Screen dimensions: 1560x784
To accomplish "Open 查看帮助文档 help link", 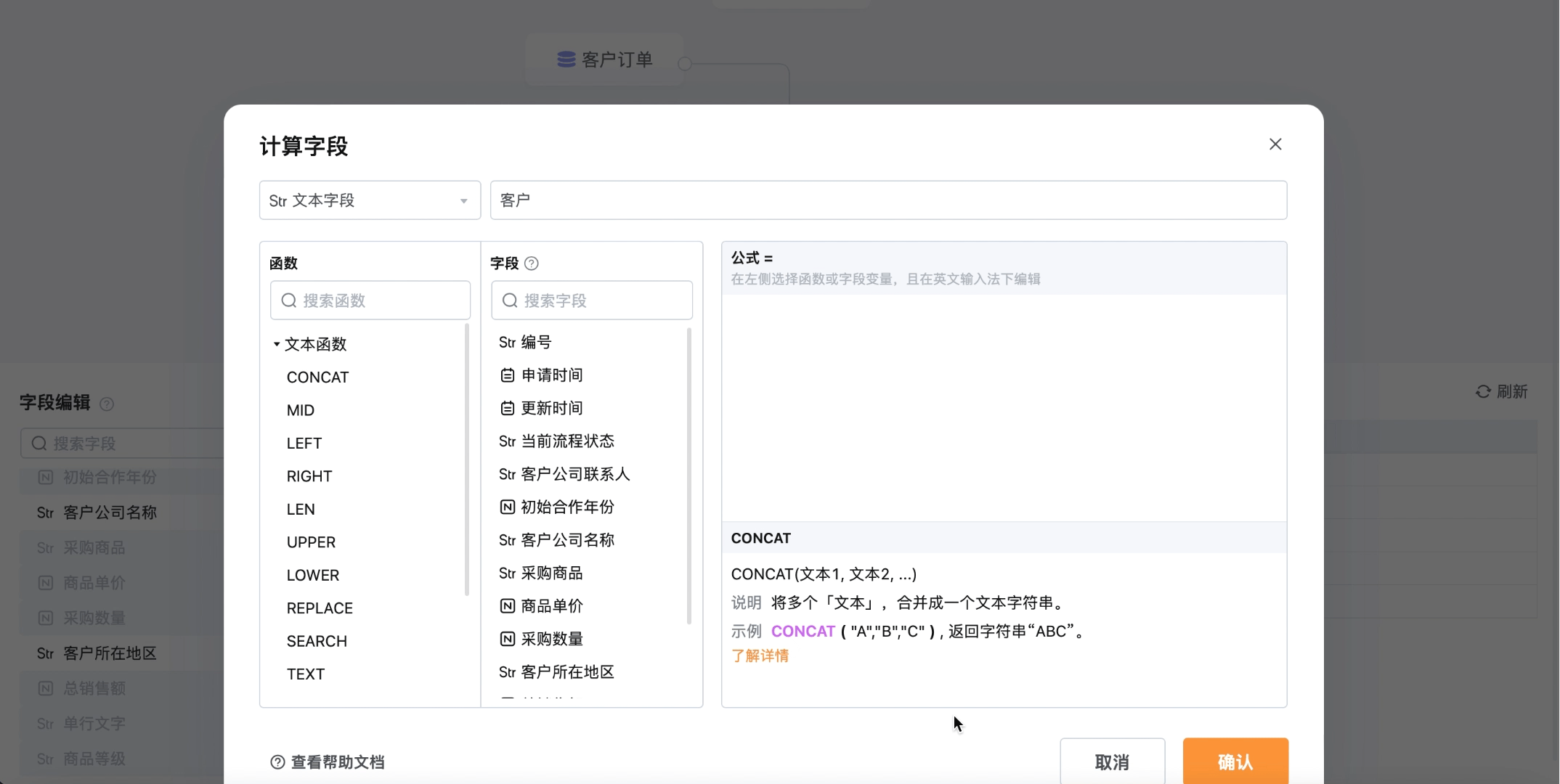I will point(328,762).
